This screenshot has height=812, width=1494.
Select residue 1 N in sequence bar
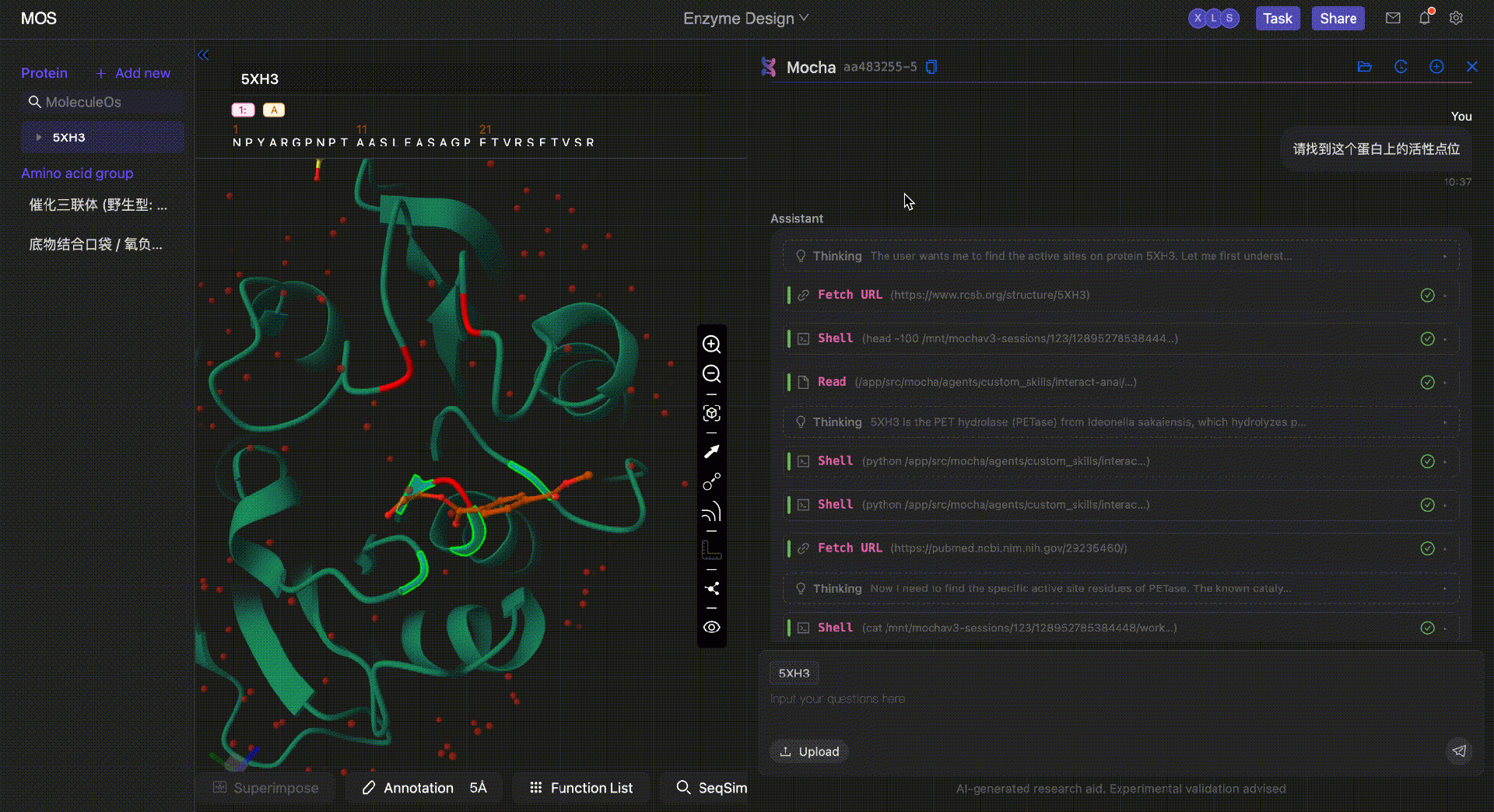(237, 142)
